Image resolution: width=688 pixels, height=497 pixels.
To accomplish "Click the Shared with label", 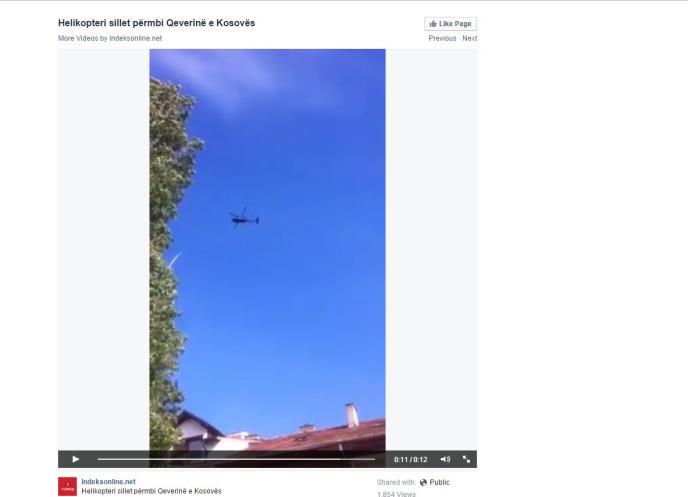I will [x=396, y=482].
